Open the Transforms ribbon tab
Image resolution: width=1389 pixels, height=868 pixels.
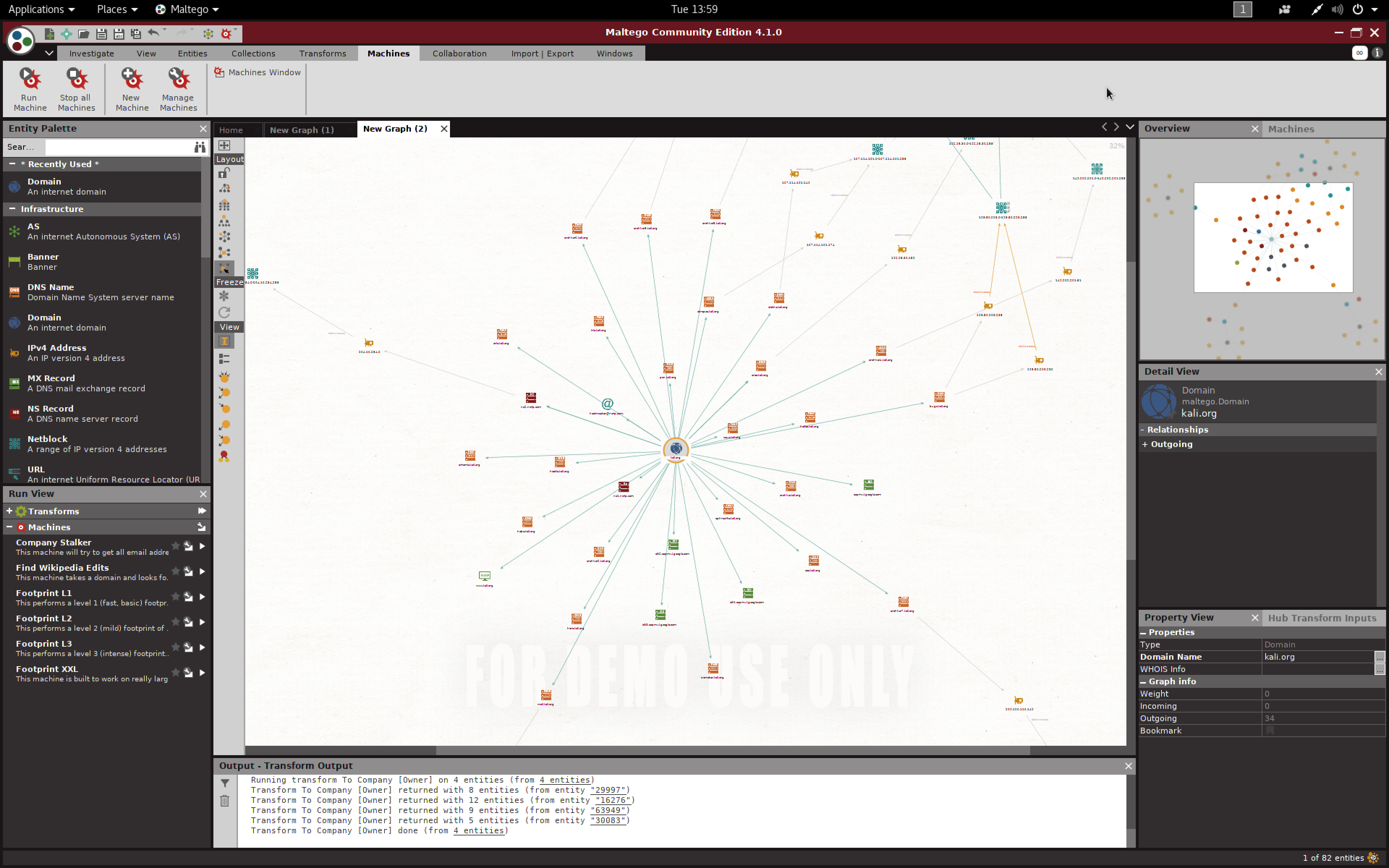(x=322, y=54)
